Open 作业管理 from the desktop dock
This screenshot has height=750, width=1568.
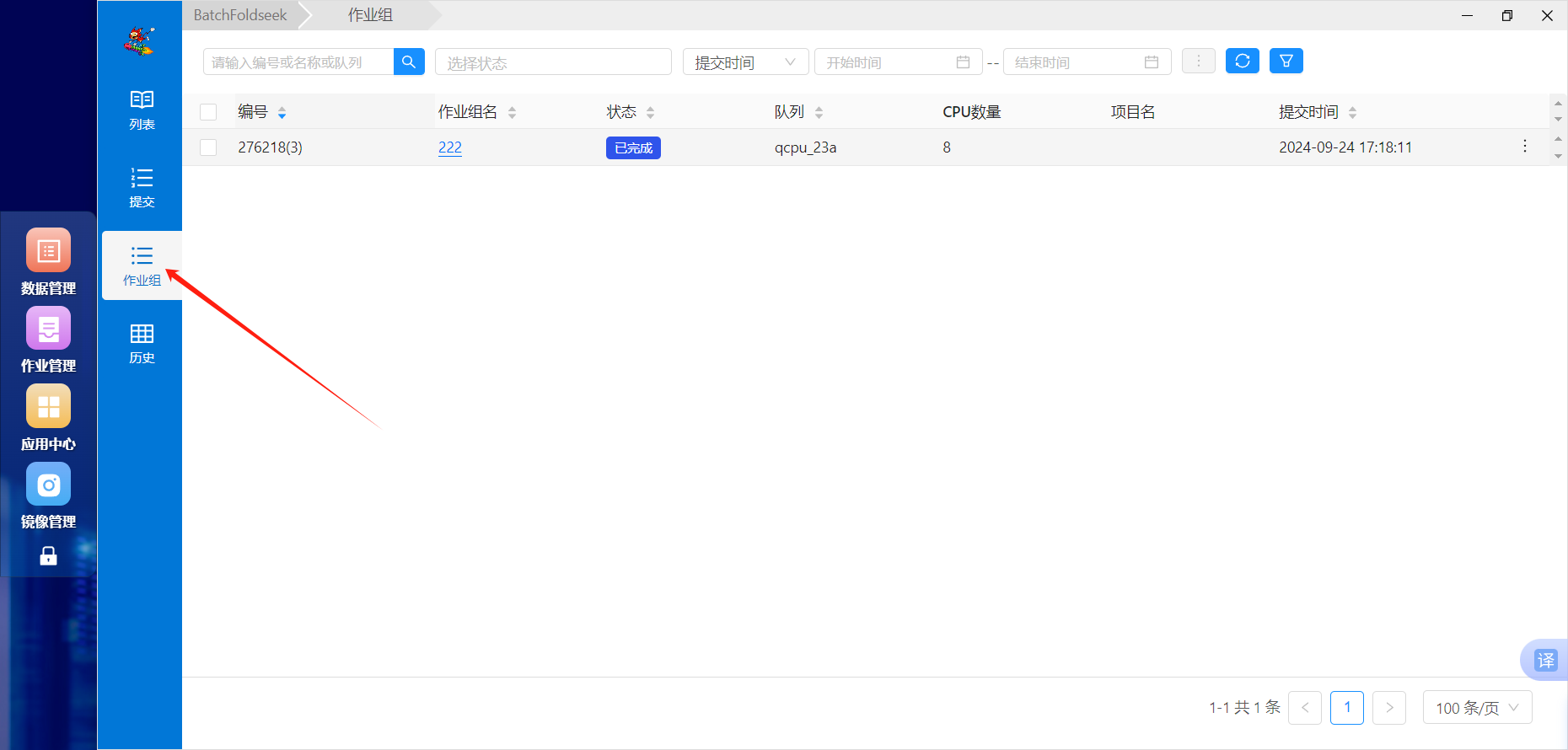click(48, 340)
